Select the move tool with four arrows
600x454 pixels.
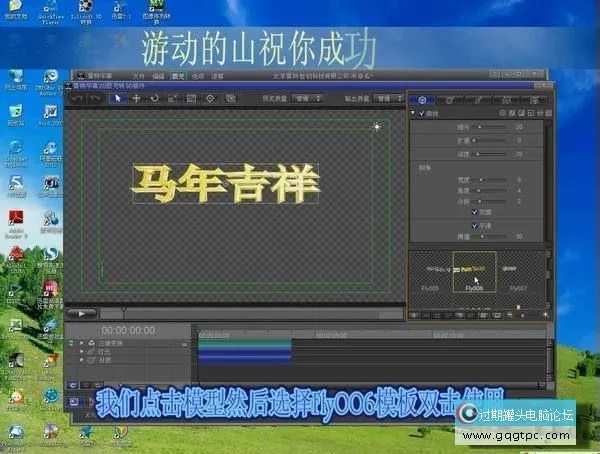tap(136, 98)
